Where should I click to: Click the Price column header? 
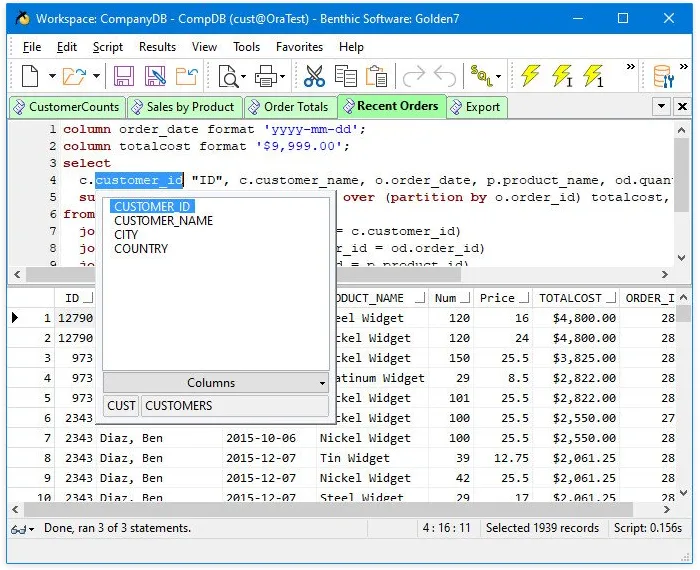[503, 298]
